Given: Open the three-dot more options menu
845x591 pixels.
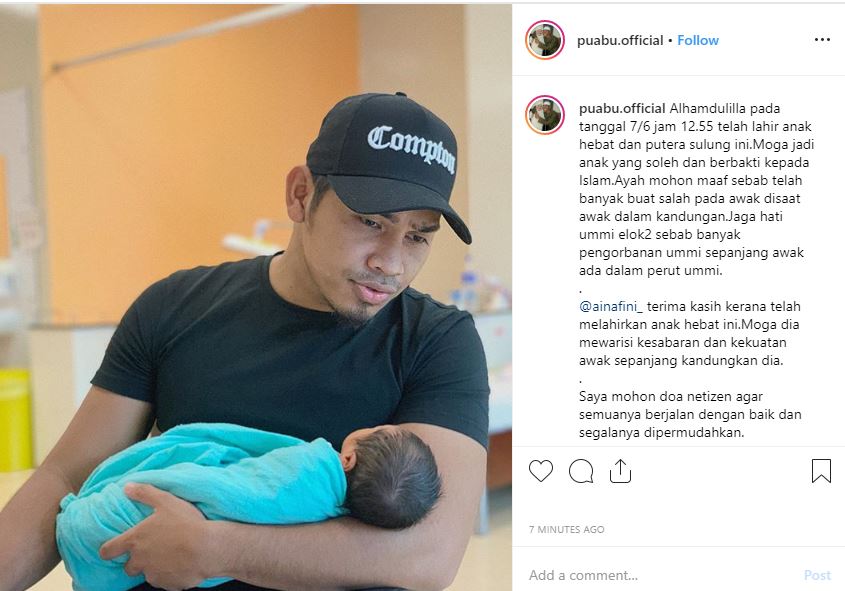Looking at the screenshot, I should point(822,40).
